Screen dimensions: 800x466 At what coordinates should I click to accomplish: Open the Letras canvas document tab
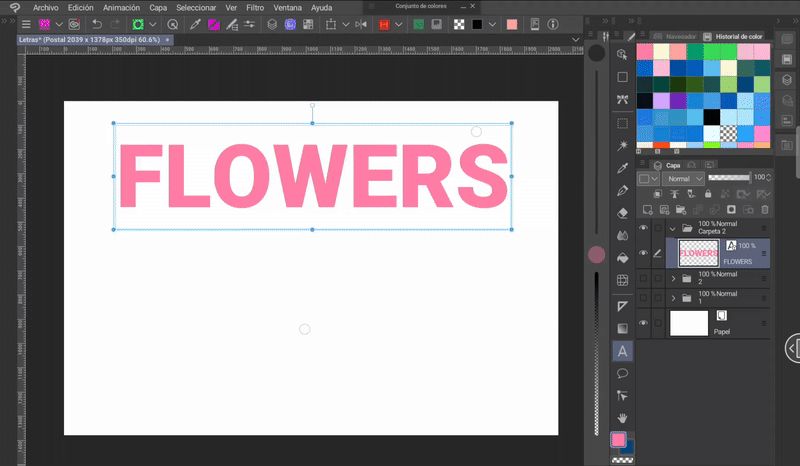coord(92,40)
